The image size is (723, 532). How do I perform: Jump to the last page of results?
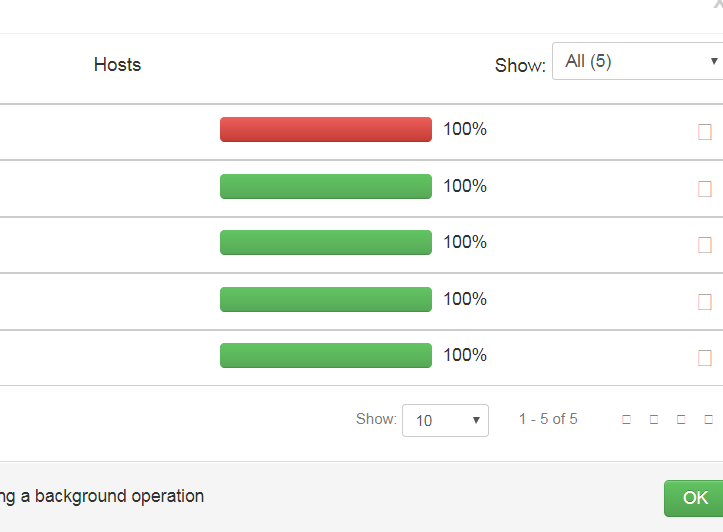(708, 420)
